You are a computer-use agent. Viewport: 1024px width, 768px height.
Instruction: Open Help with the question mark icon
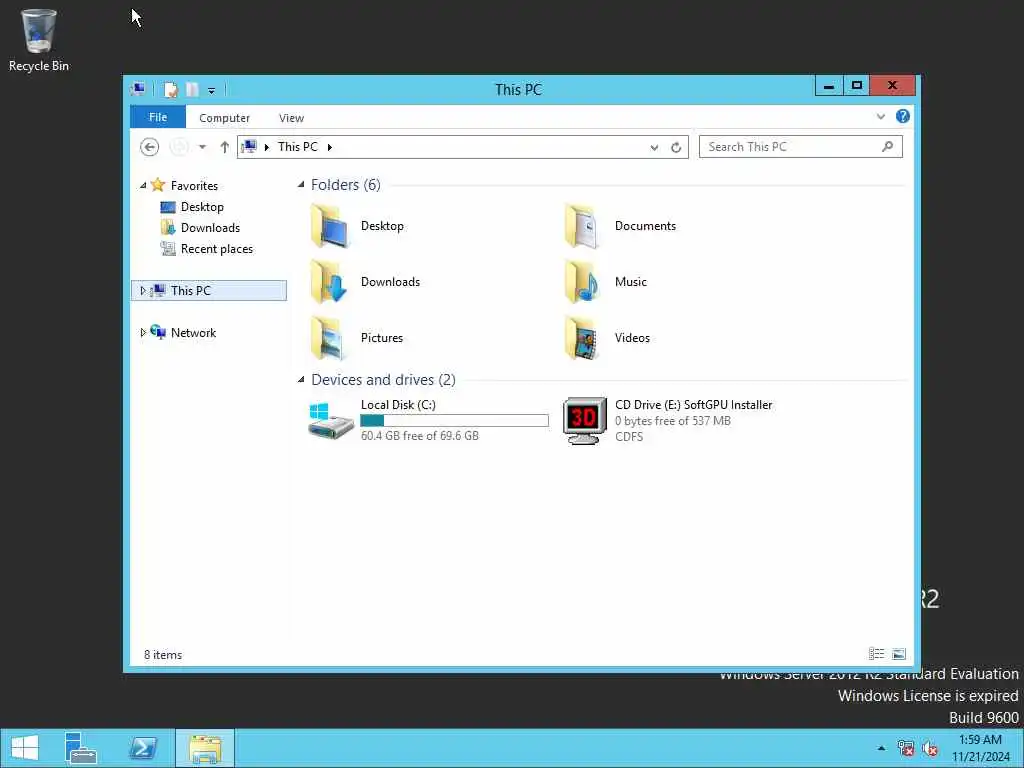(903, 116)
